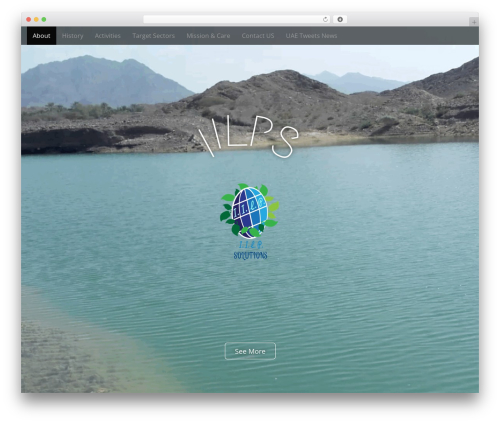
Task: Click the See More button
Action: [250, 351]
